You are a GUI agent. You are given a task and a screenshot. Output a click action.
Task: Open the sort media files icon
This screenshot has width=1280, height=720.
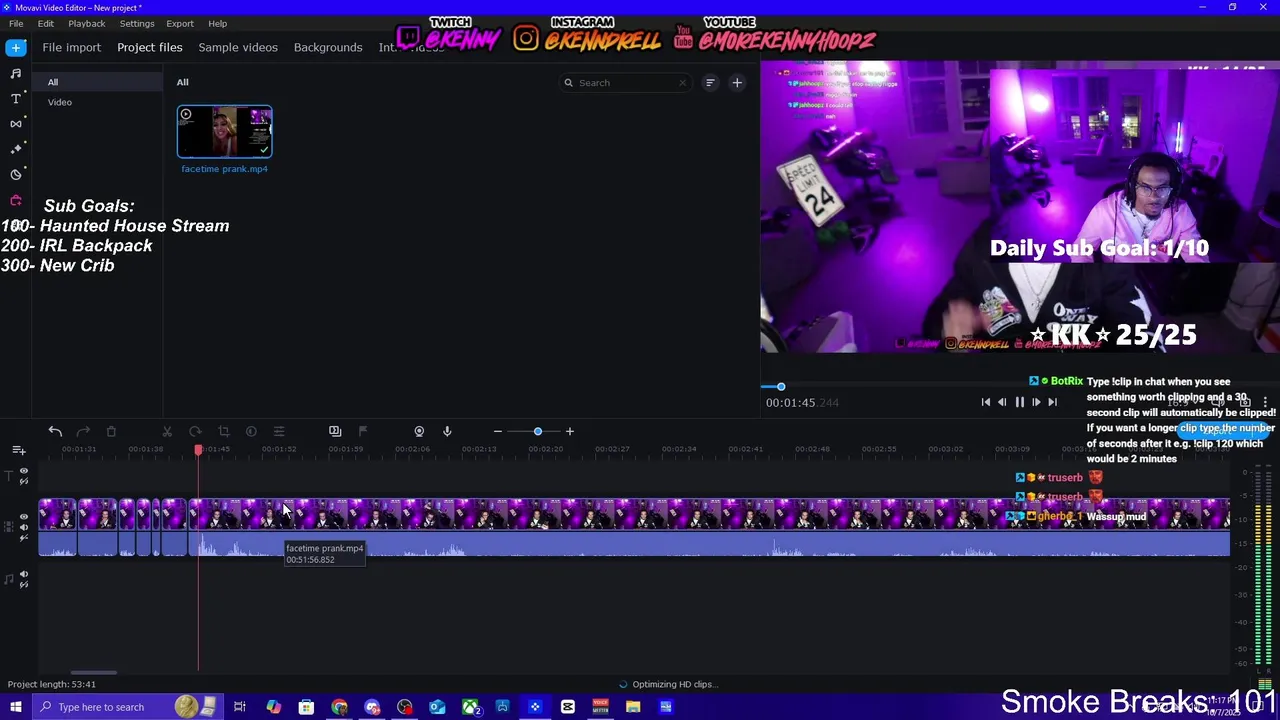pyautogui.click(x=710, y=83)
